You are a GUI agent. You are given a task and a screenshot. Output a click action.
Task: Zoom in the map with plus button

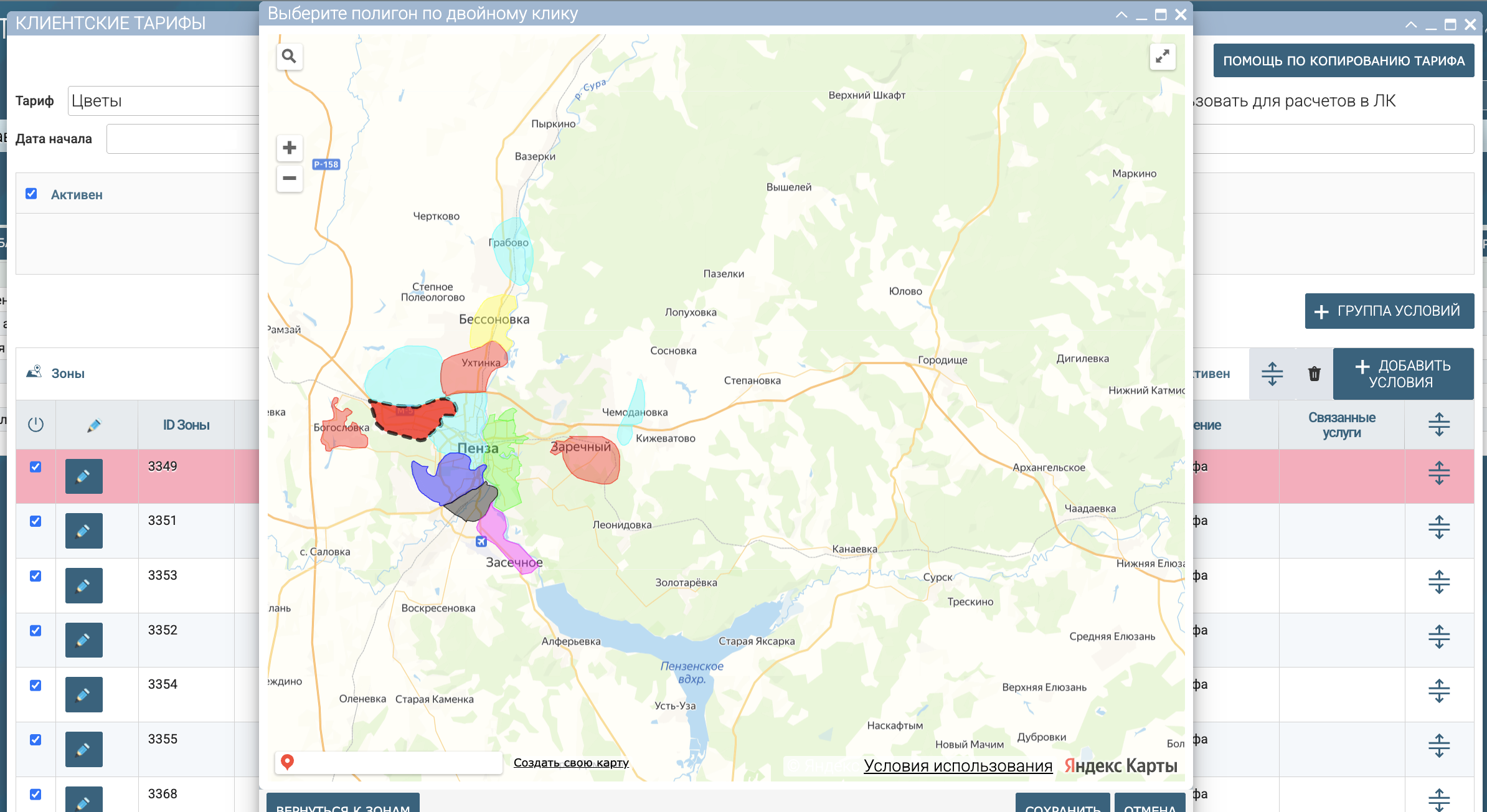pyautogui.click(x=289, y=148)
